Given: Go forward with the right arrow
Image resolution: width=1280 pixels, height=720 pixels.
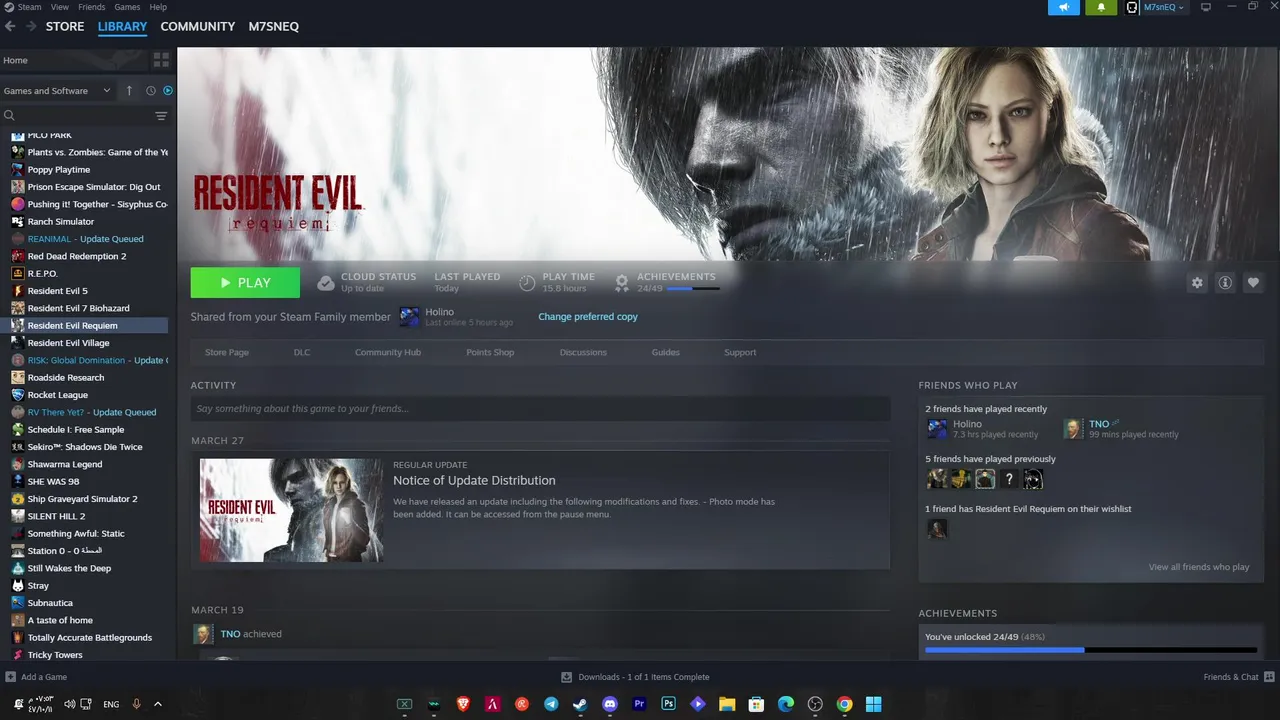Looking at the screenshot, I should click(31, 26).
